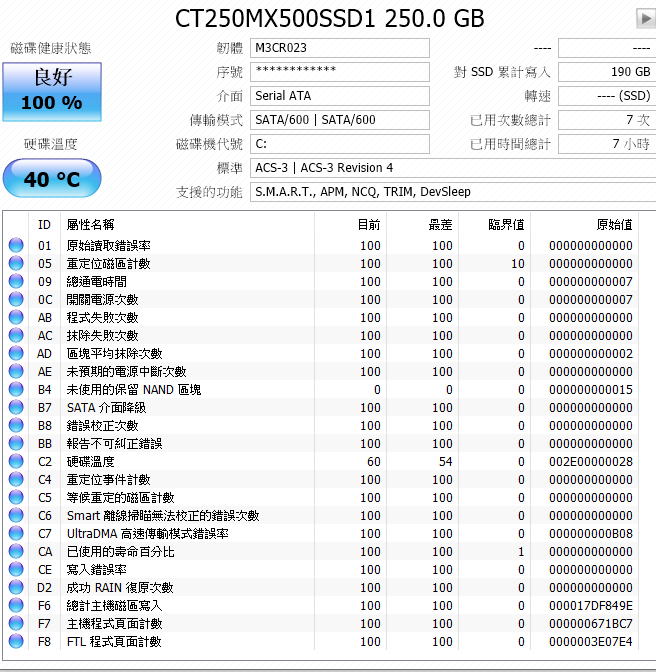Click the 原始值 column header

click(584, 225)
